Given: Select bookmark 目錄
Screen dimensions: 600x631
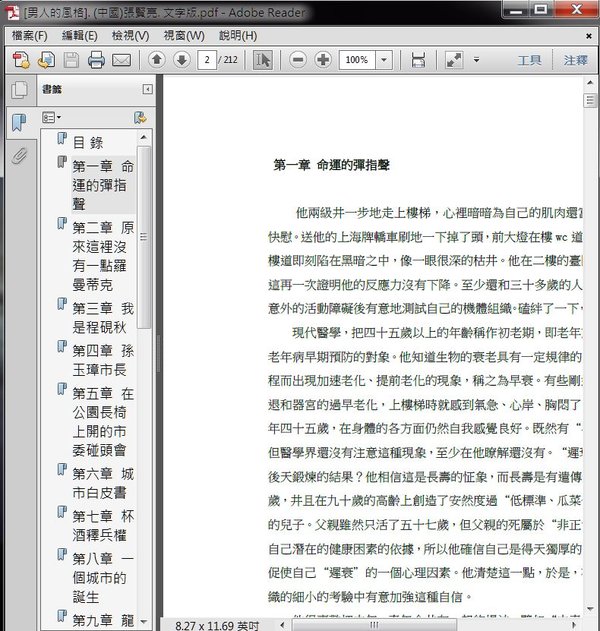Looking at the screenshot, I should click(x=88, y=142).
